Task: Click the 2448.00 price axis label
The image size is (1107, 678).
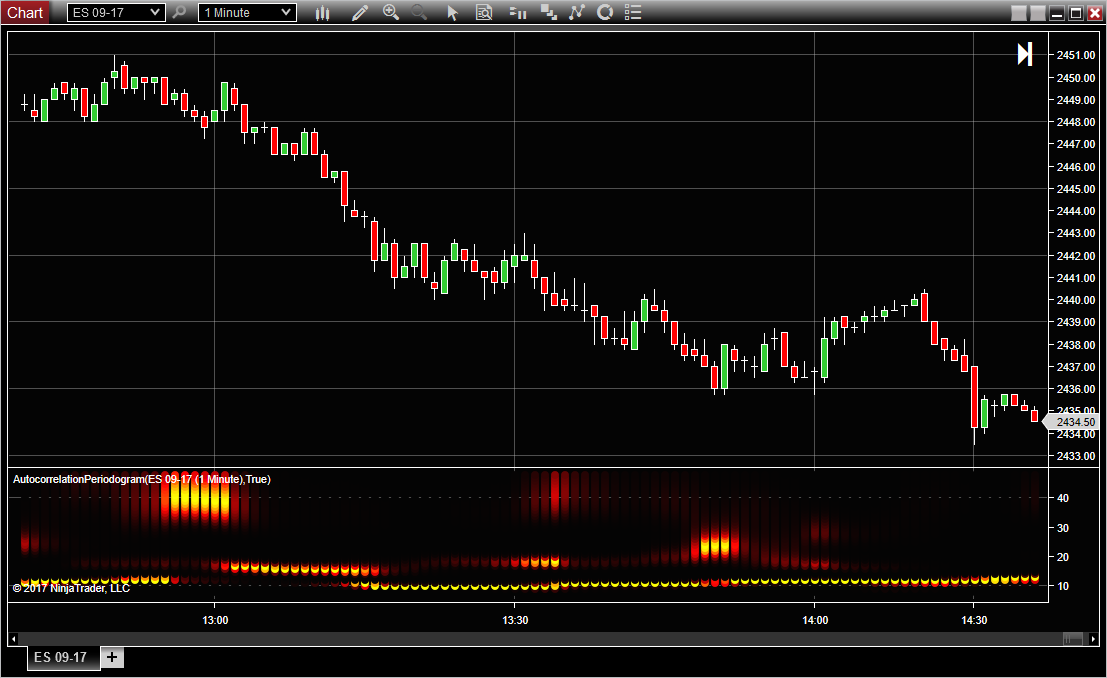Action: coord(1076,122)
